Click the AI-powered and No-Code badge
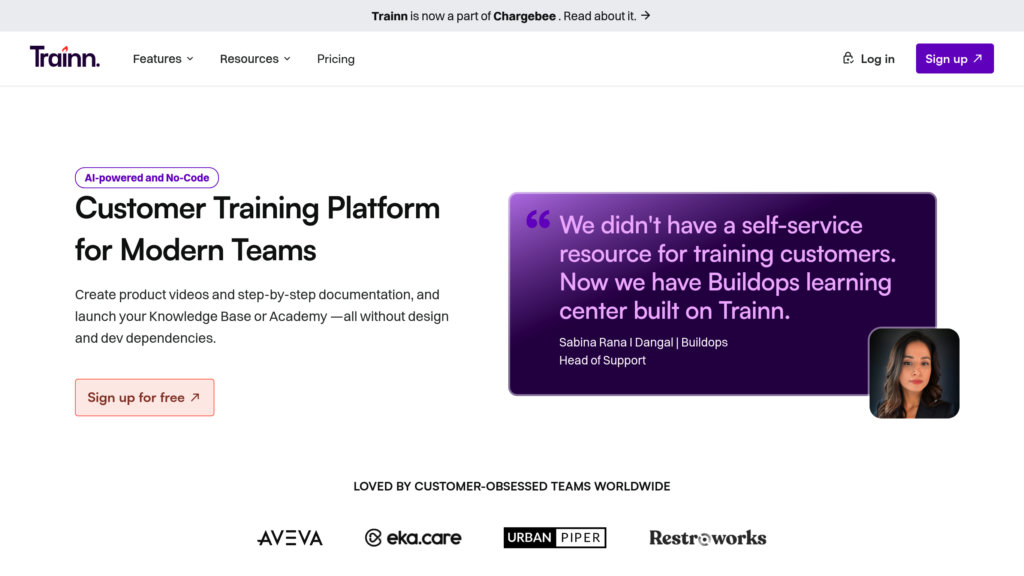Screen dimensions: 1024x576 (147, 178)
